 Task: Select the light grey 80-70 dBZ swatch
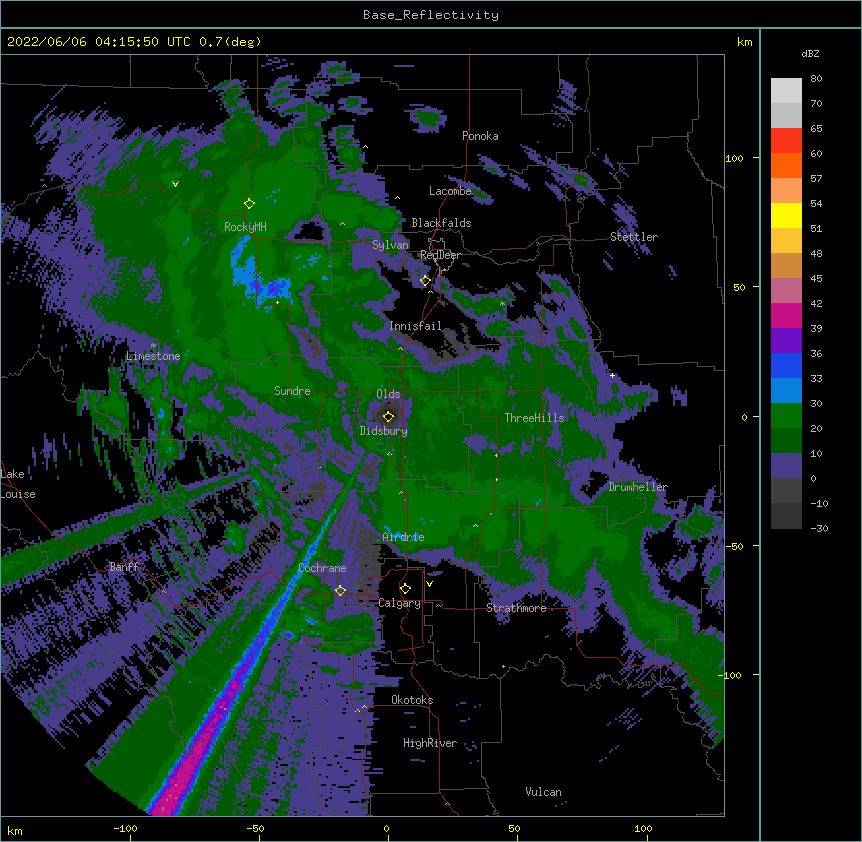(786, 91)
